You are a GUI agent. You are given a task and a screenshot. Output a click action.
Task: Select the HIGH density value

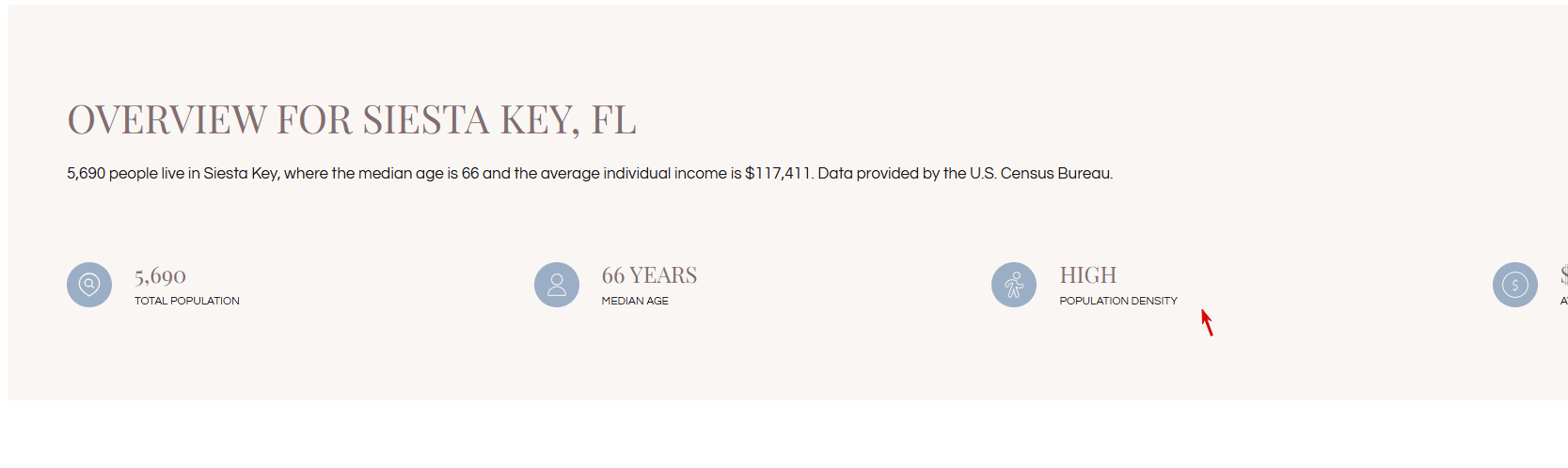tap(1087, 275)
